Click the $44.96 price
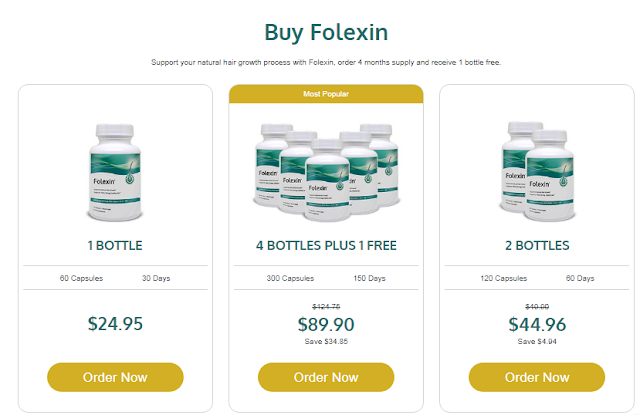The width and height of the screenshot is (640, 415). pyautogui.click(x=536, y=324)
